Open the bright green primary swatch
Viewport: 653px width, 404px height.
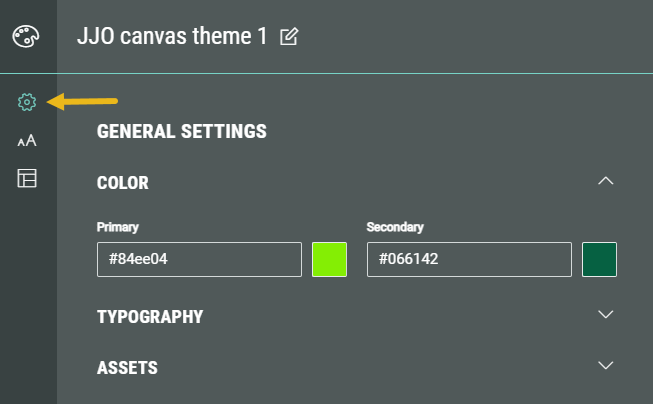tap(329, 259)
